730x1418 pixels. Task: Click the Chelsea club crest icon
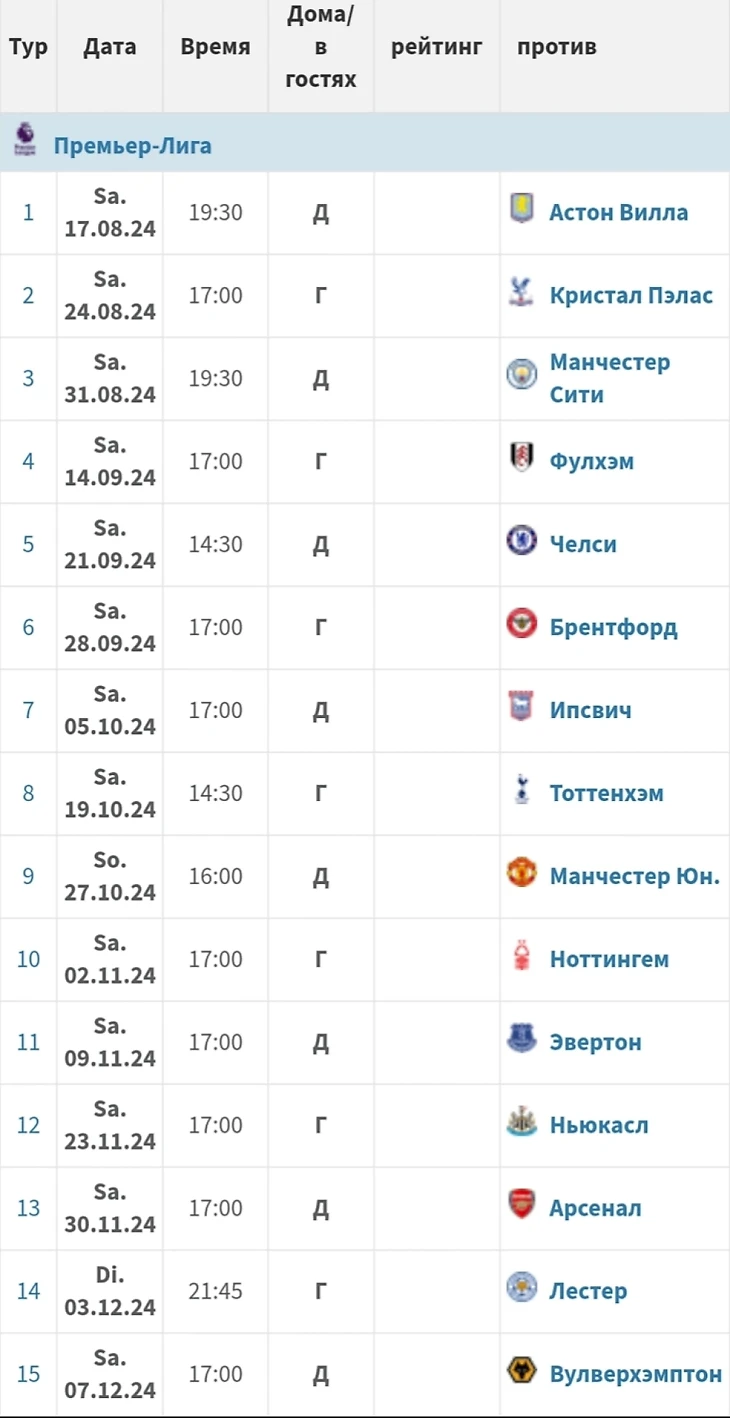pos(521,541)
